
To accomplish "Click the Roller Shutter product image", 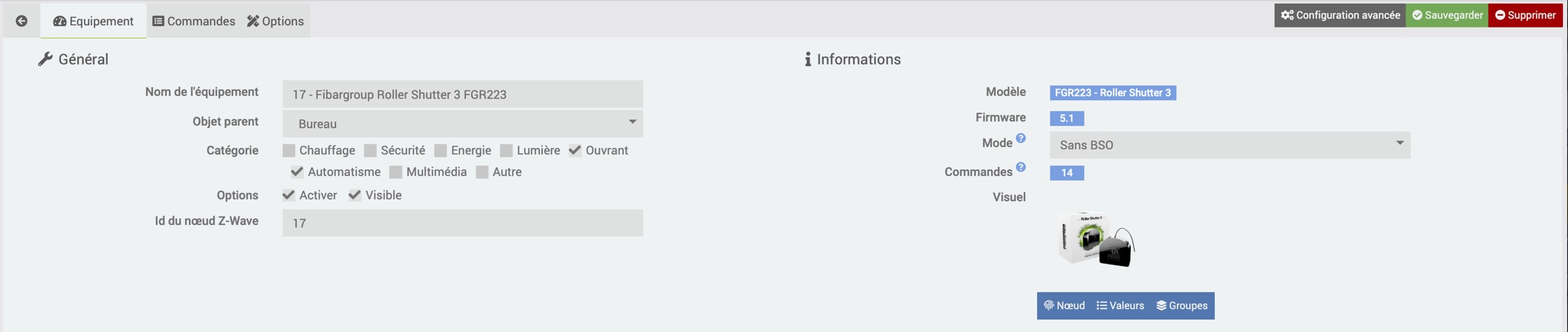I will pyautogui.click(x=1096, y=239).
